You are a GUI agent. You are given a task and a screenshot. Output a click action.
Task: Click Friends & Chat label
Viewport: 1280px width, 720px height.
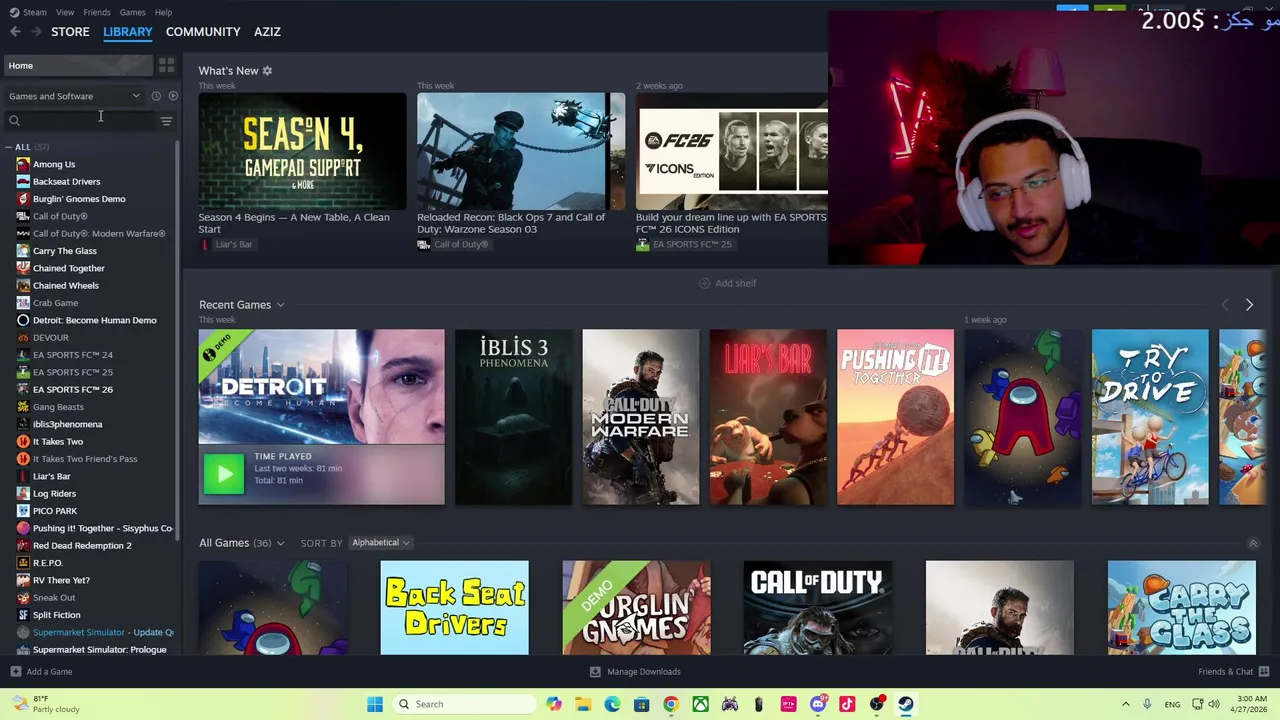(x=1225, y=672)
